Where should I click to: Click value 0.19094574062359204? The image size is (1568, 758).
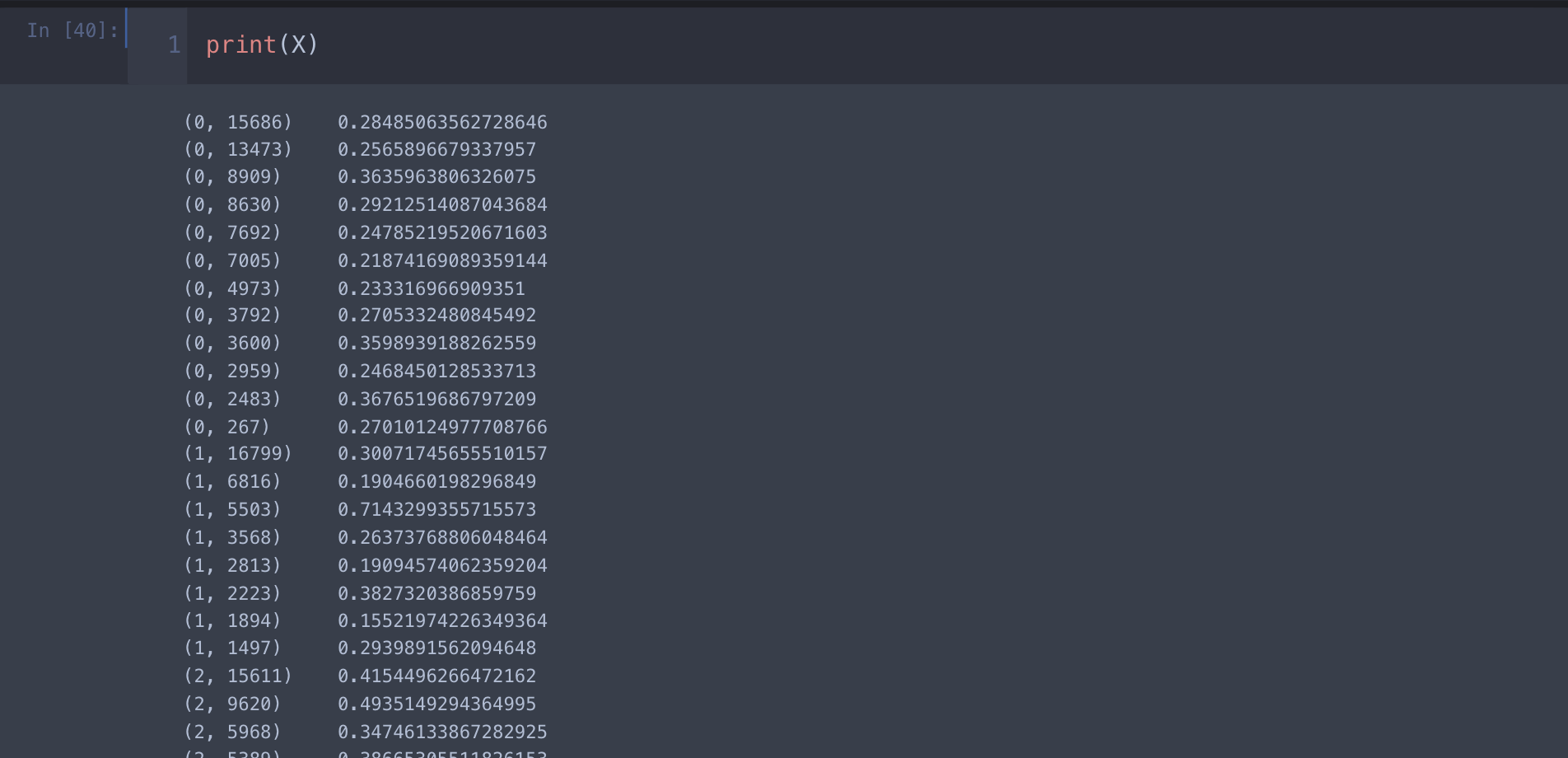pyautogui.click(x=442, y=566)
